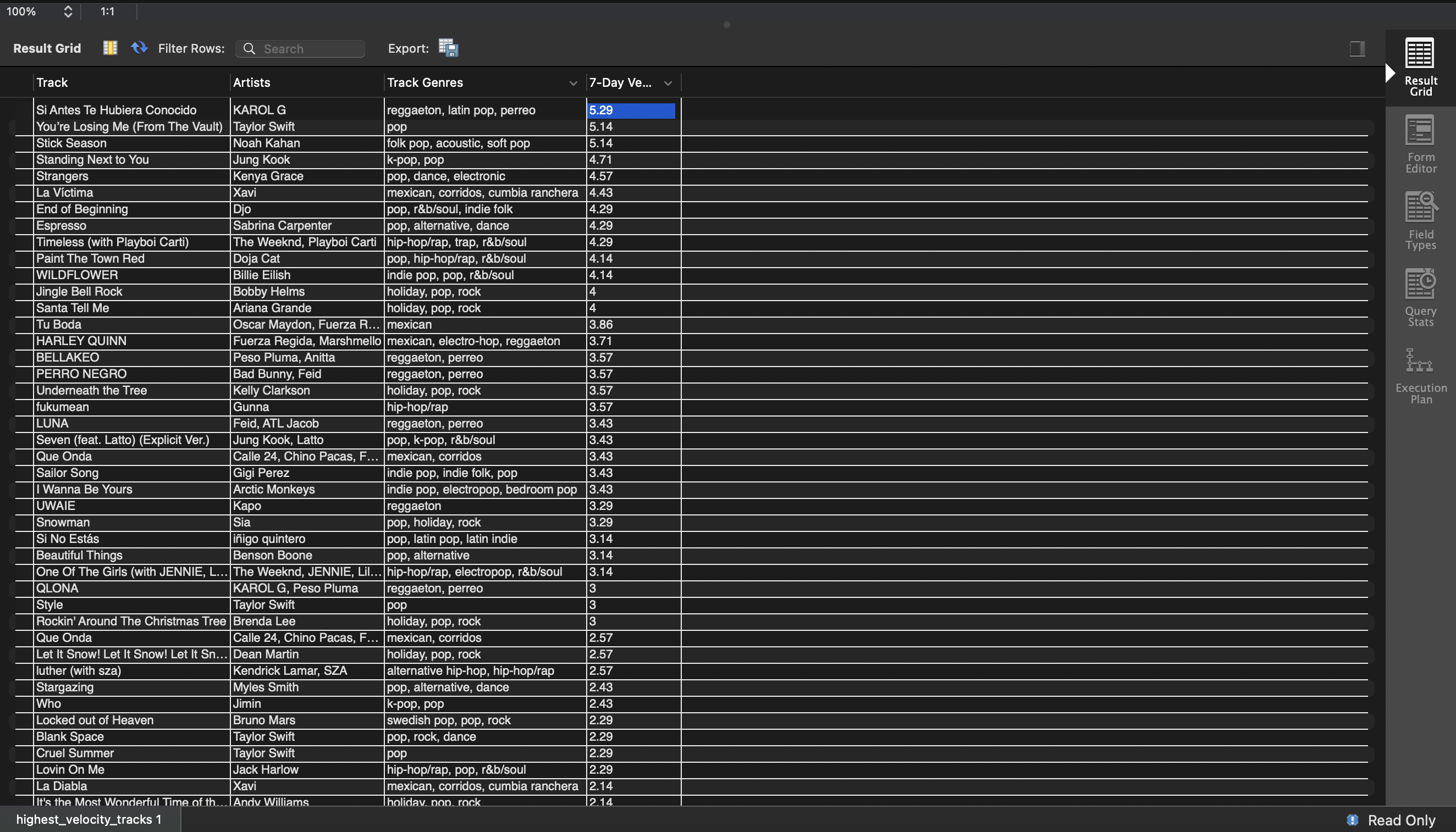This screenshot has height=832, width=1456.
Task: Open the Field Types panel
Action: pos(1420,221)
